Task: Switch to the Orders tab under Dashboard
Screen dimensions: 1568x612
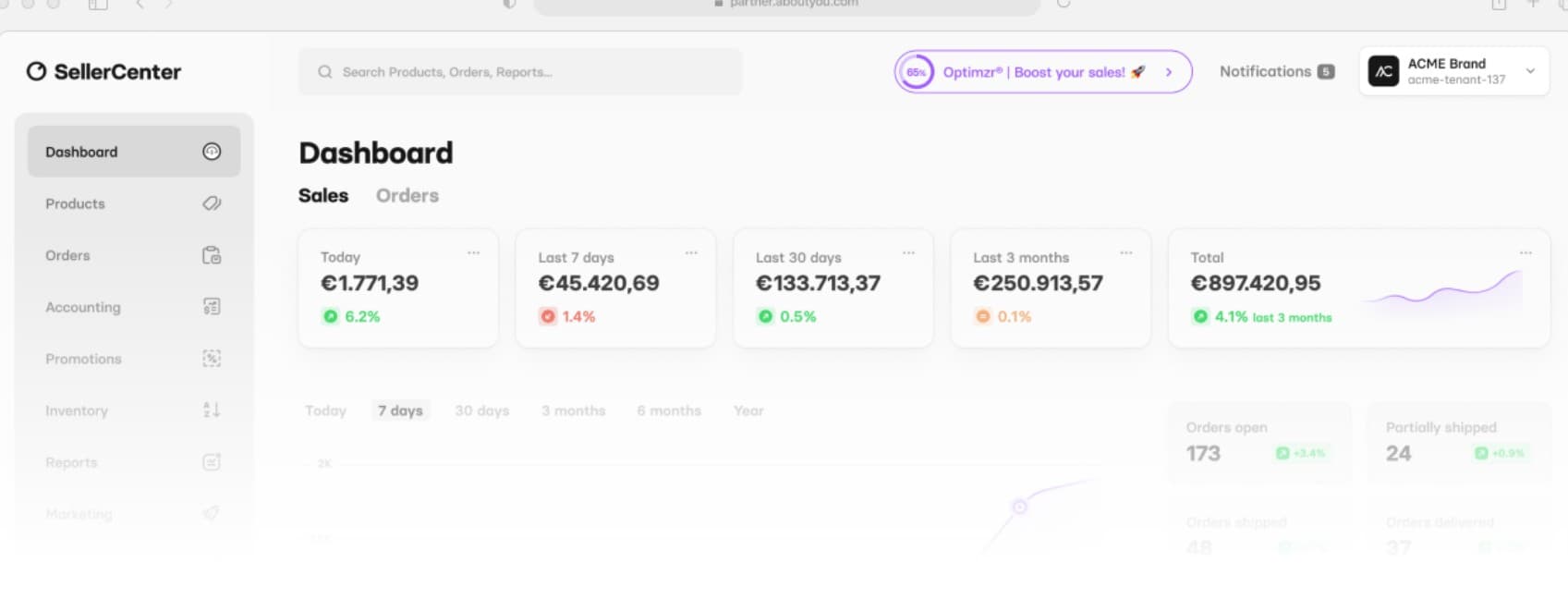Action: 407,195
